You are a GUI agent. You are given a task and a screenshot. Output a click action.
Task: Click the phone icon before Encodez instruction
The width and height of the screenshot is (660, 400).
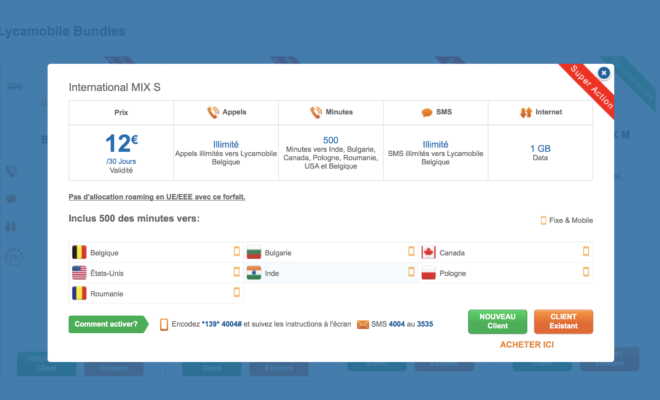pos(164,325)
